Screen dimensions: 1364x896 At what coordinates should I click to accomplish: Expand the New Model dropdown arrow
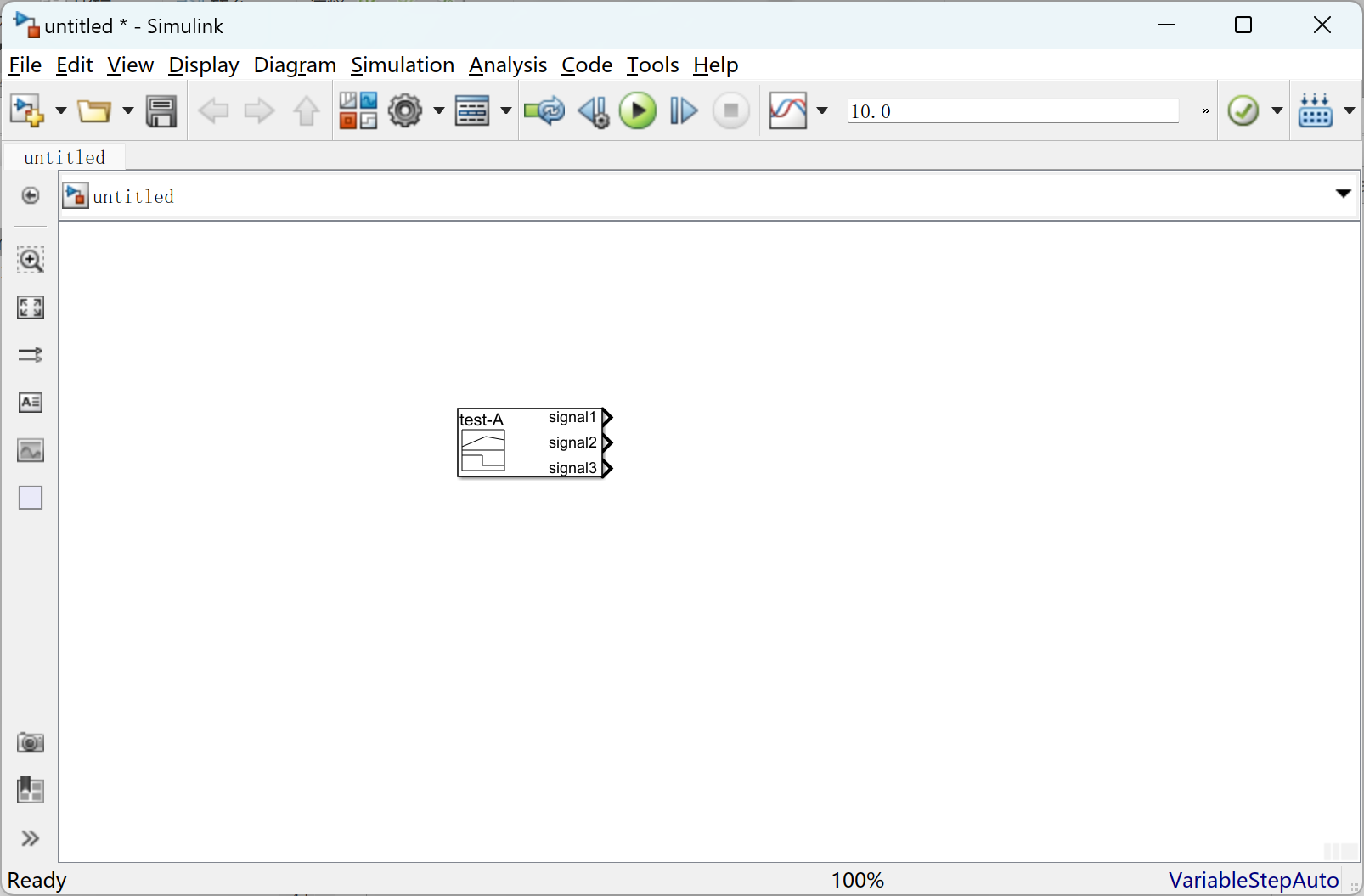pyautogui.click(x=60, y=111)
